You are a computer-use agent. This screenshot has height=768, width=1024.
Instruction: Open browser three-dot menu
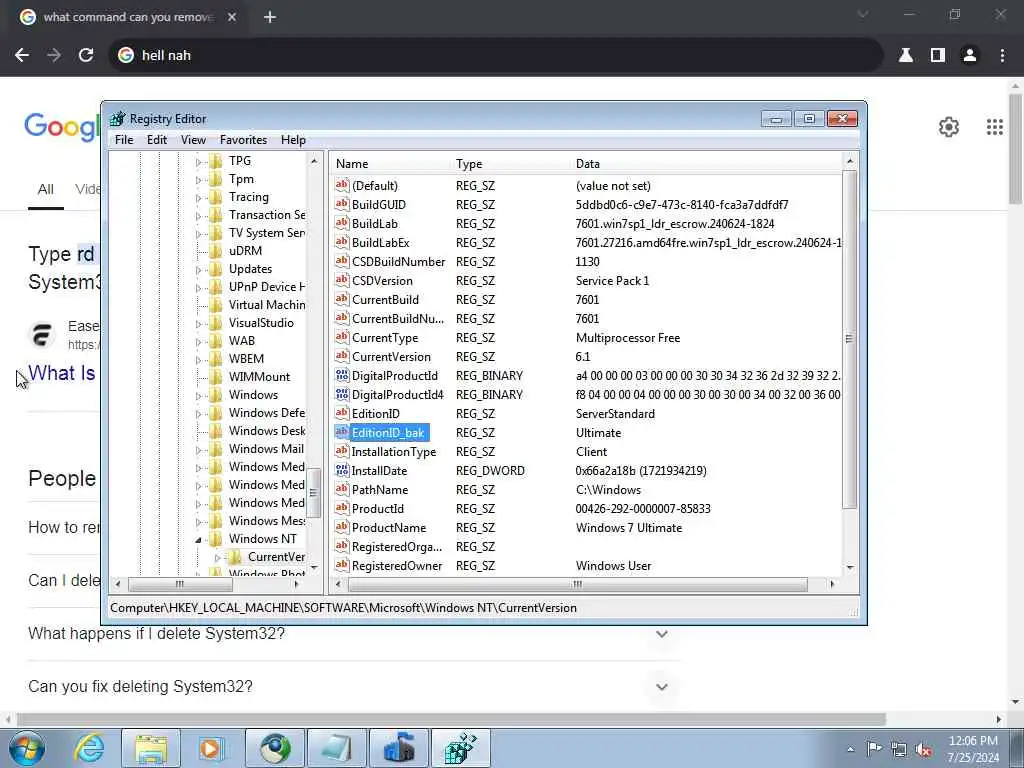click(x=1002, y=56)
